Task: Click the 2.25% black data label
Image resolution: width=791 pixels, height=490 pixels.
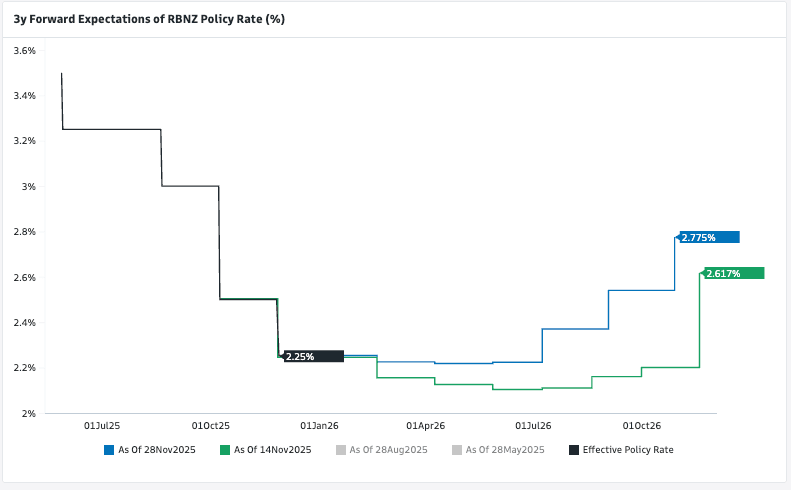Action: tap(313, 356)
